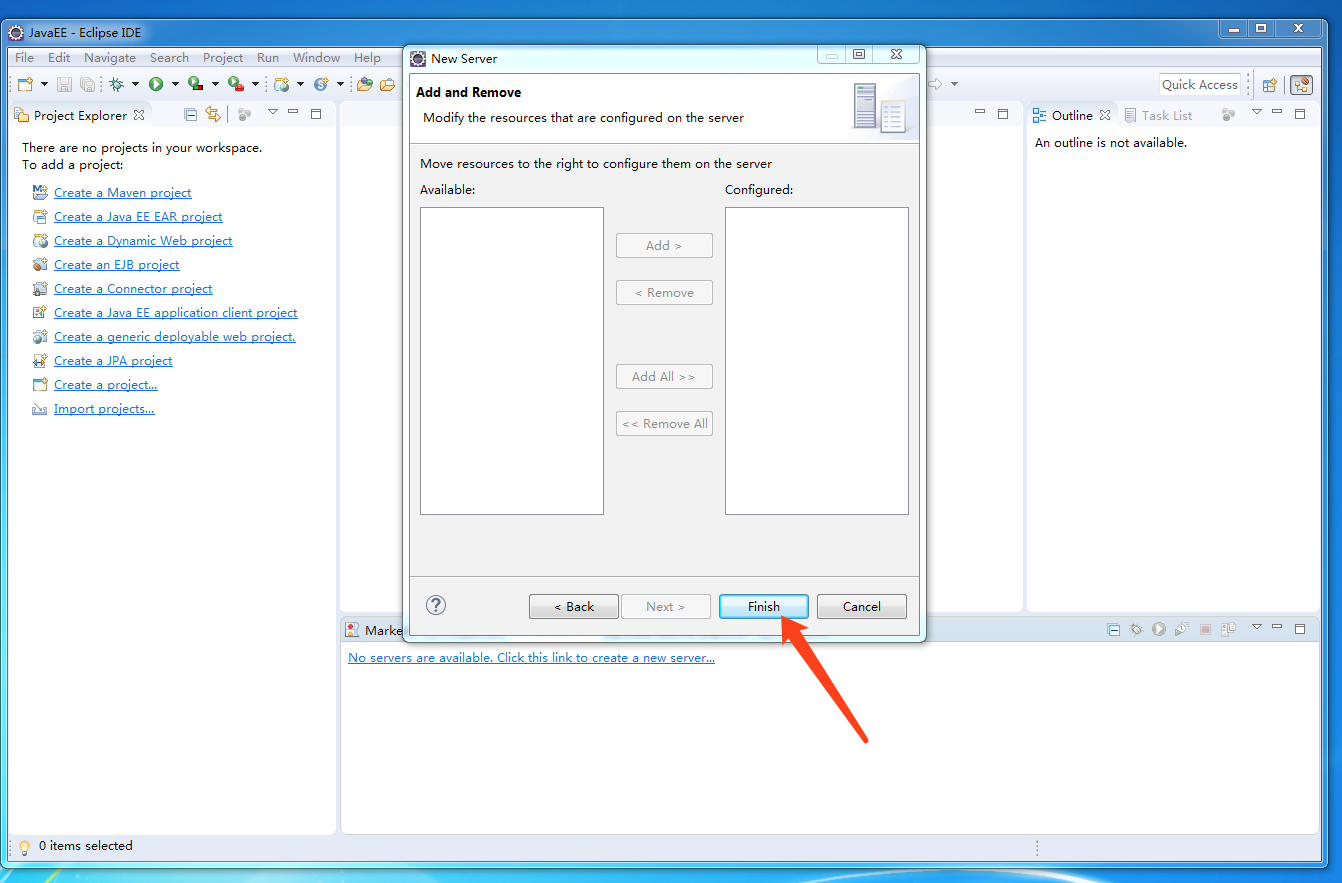Click the Import projects... link
1342x883 pixels.
tap(104, 409)
